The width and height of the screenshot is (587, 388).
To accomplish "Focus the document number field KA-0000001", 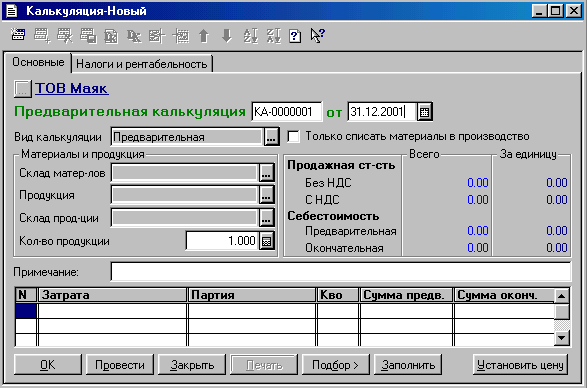I will (x=287, y=112).
